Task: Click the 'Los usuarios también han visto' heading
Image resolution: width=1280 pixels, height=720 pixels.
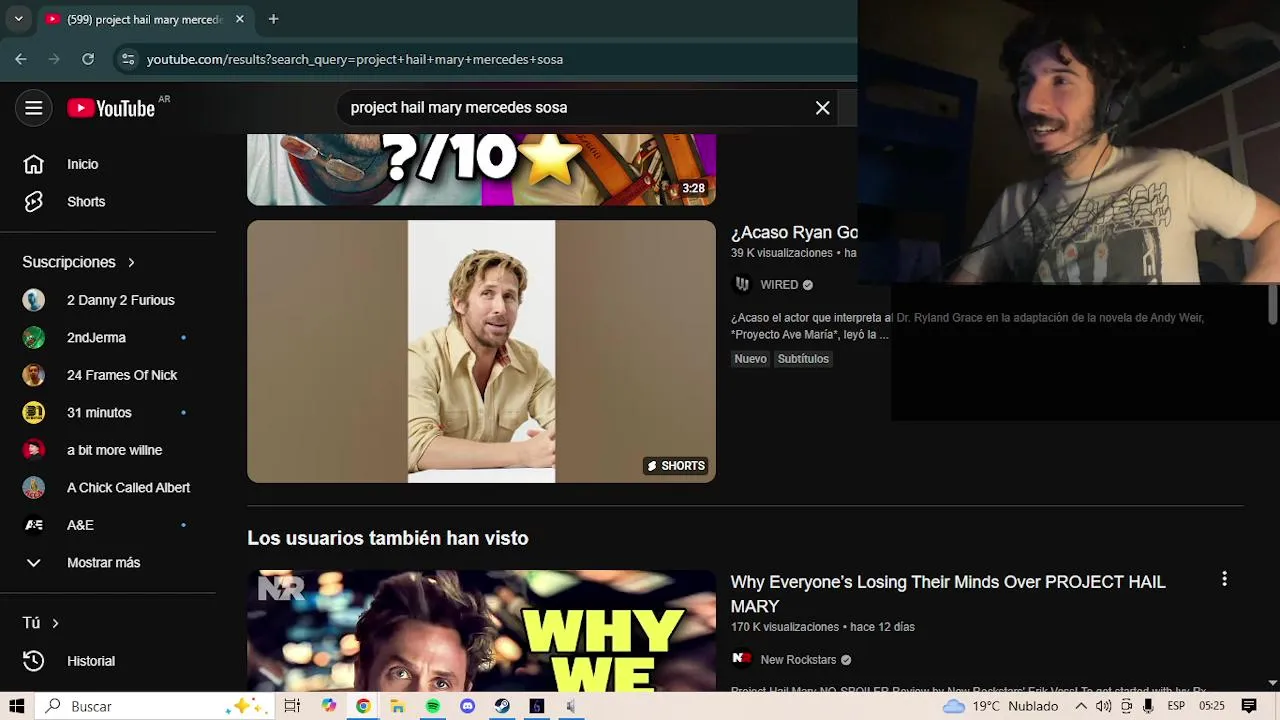Action: click(388, 538)
